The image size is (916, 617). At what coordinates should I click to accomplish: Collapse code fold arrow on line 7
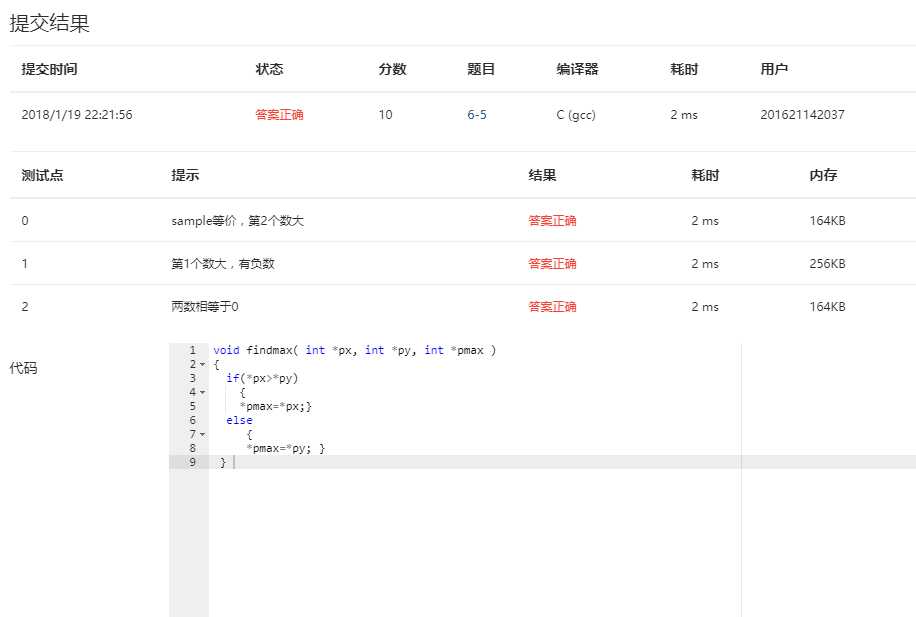click(203, 435)
